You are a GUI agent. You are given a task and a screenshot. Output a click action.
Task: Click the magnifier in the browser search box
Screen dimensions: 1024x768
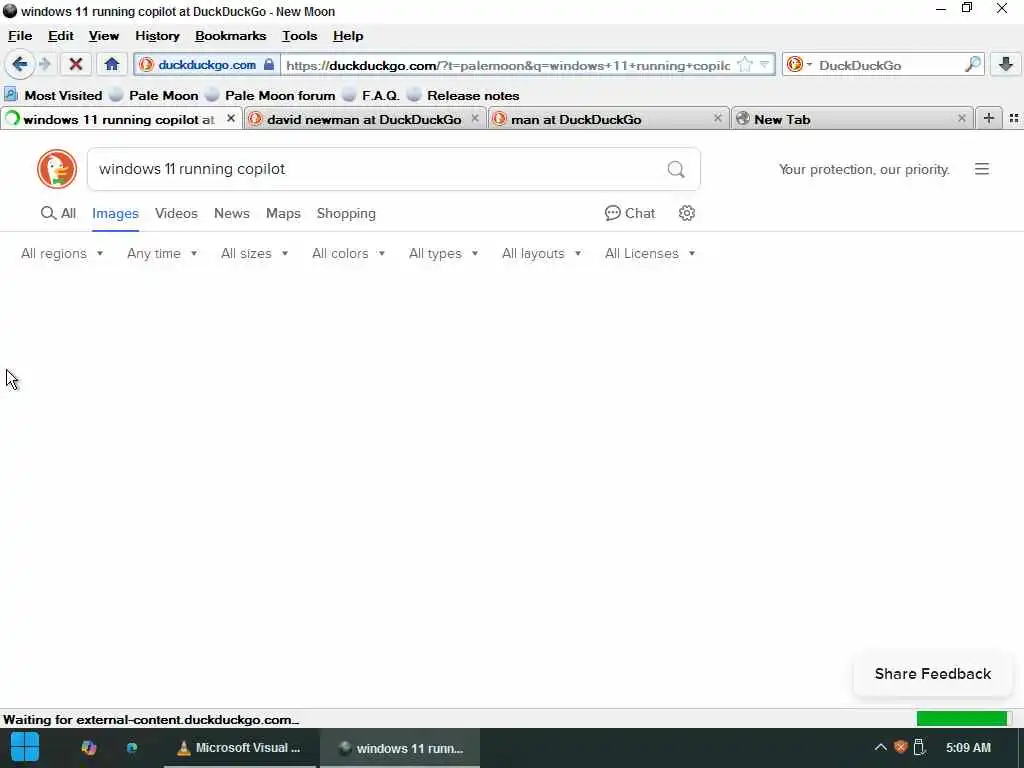972,65
